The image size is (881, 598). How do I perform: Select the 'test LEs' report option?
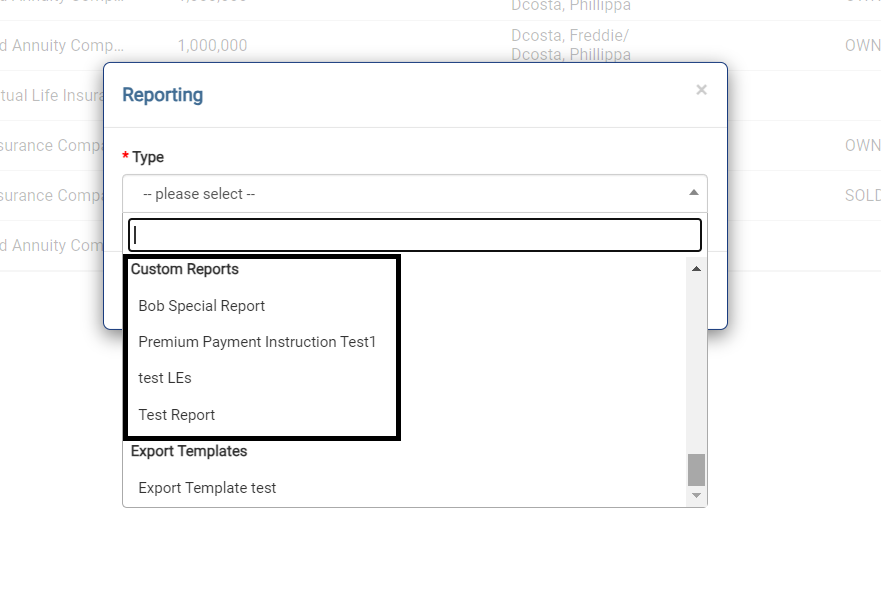(165, 378)
